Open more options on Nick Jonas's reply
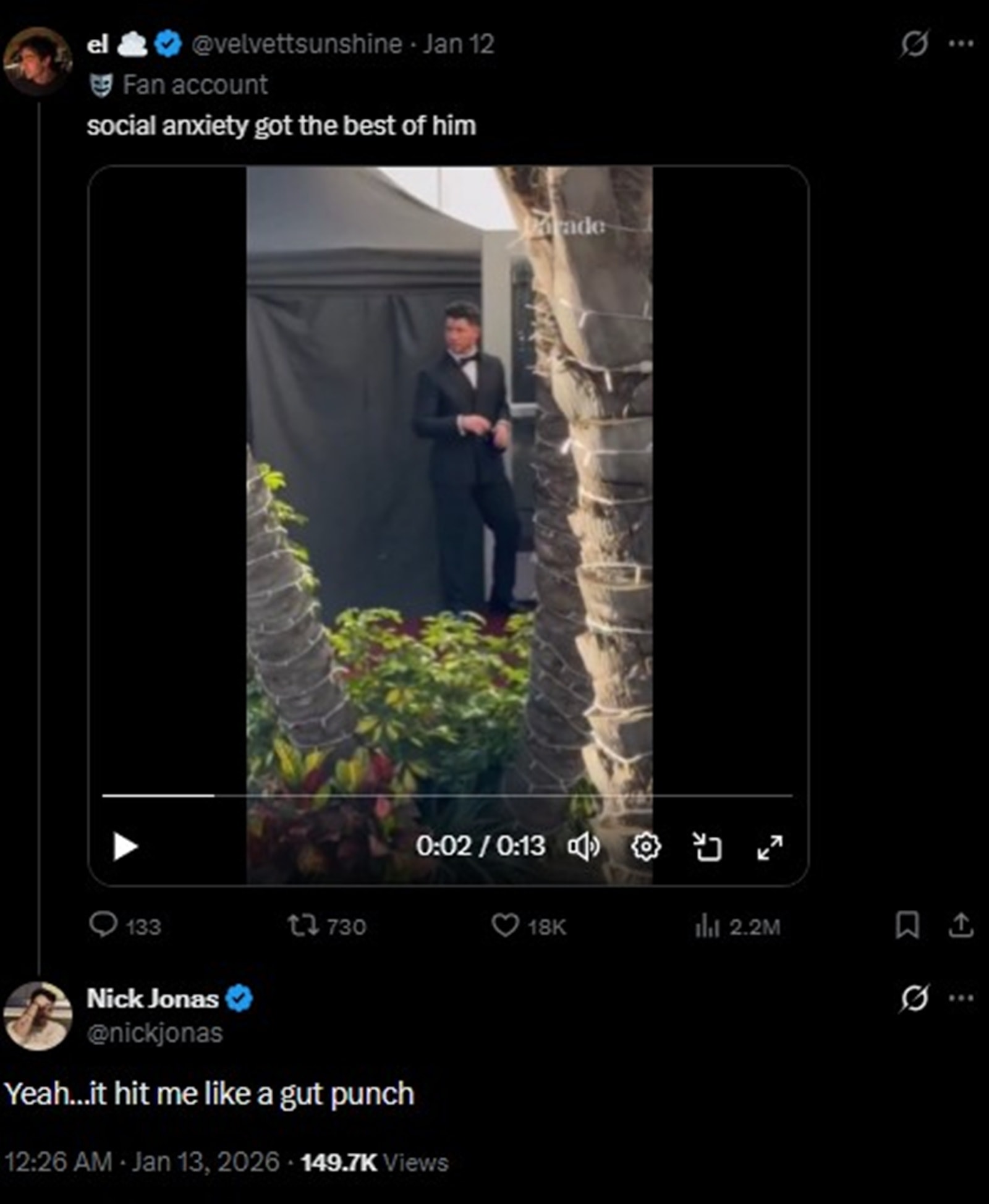The width and height of the screenshot is (989, 1204). [x=961, y=998]
